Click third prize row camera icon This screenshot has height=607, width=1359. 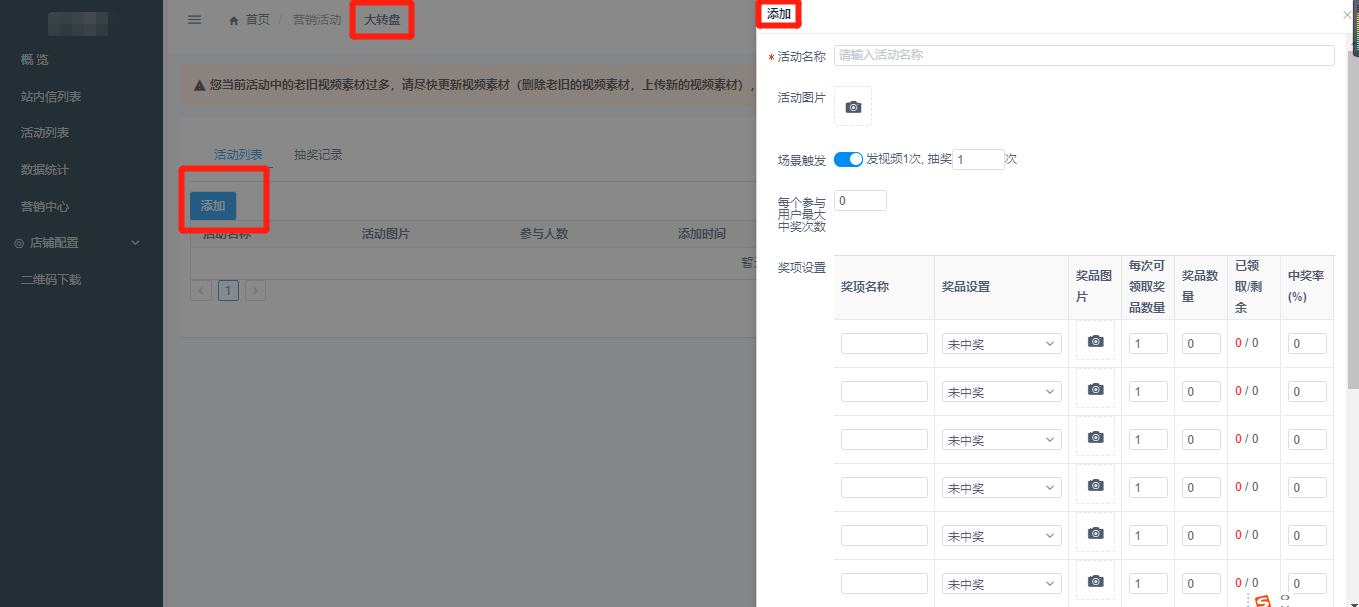pos(1095,438)
